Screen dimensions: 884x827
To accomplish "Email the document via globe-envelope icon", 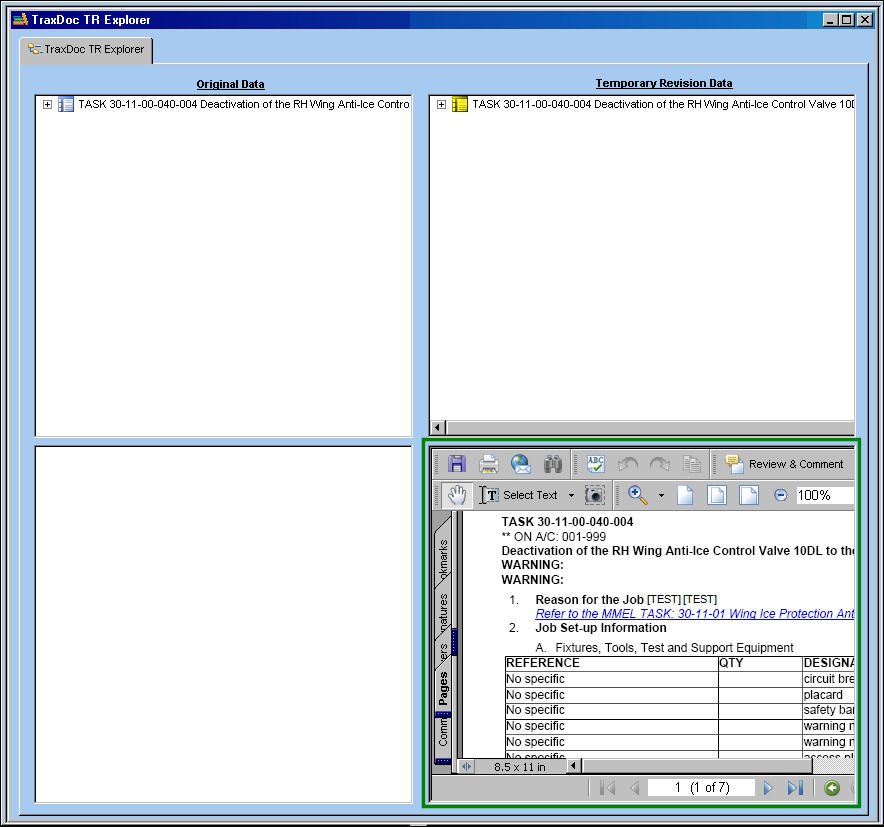I will (x=520, y=464).
